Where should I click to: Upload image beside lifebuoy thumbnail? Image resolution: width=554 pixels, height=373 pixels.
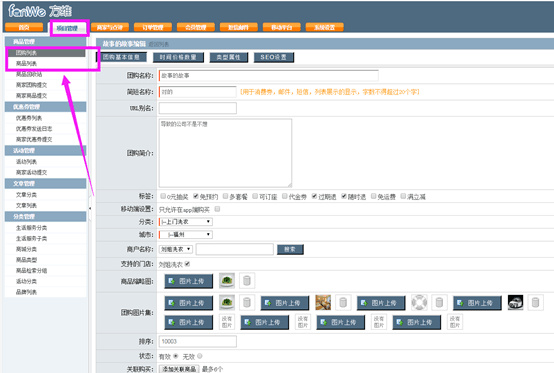(381, 303)
